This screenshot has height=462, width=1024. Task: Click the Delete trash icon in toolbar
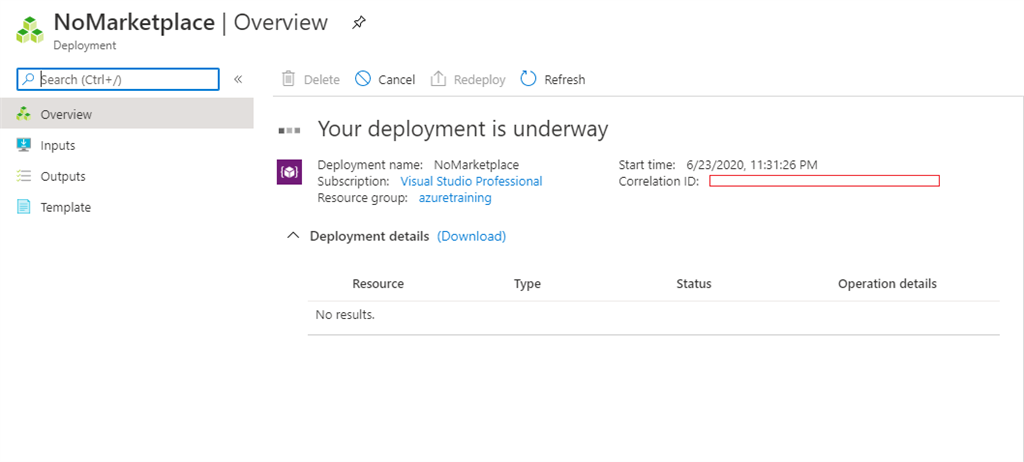(x=288, y=79)
